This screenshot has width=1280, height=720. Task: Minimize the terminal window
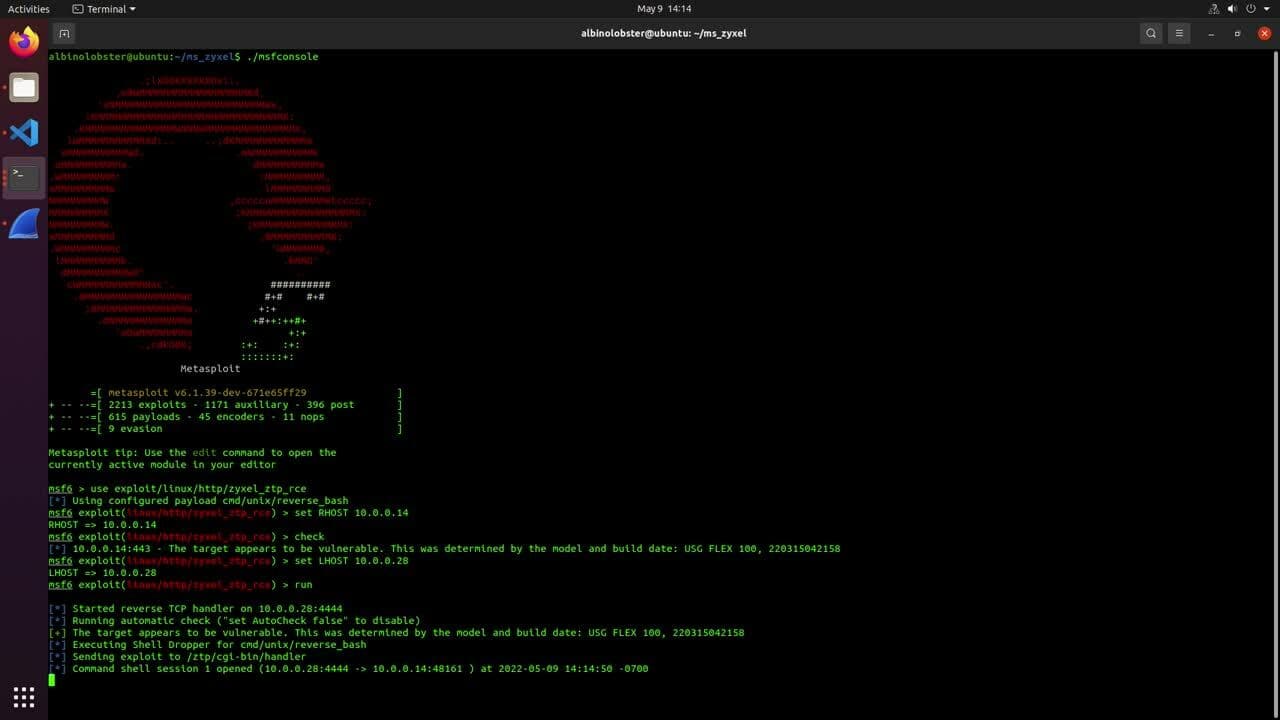tap(1210, 33)
